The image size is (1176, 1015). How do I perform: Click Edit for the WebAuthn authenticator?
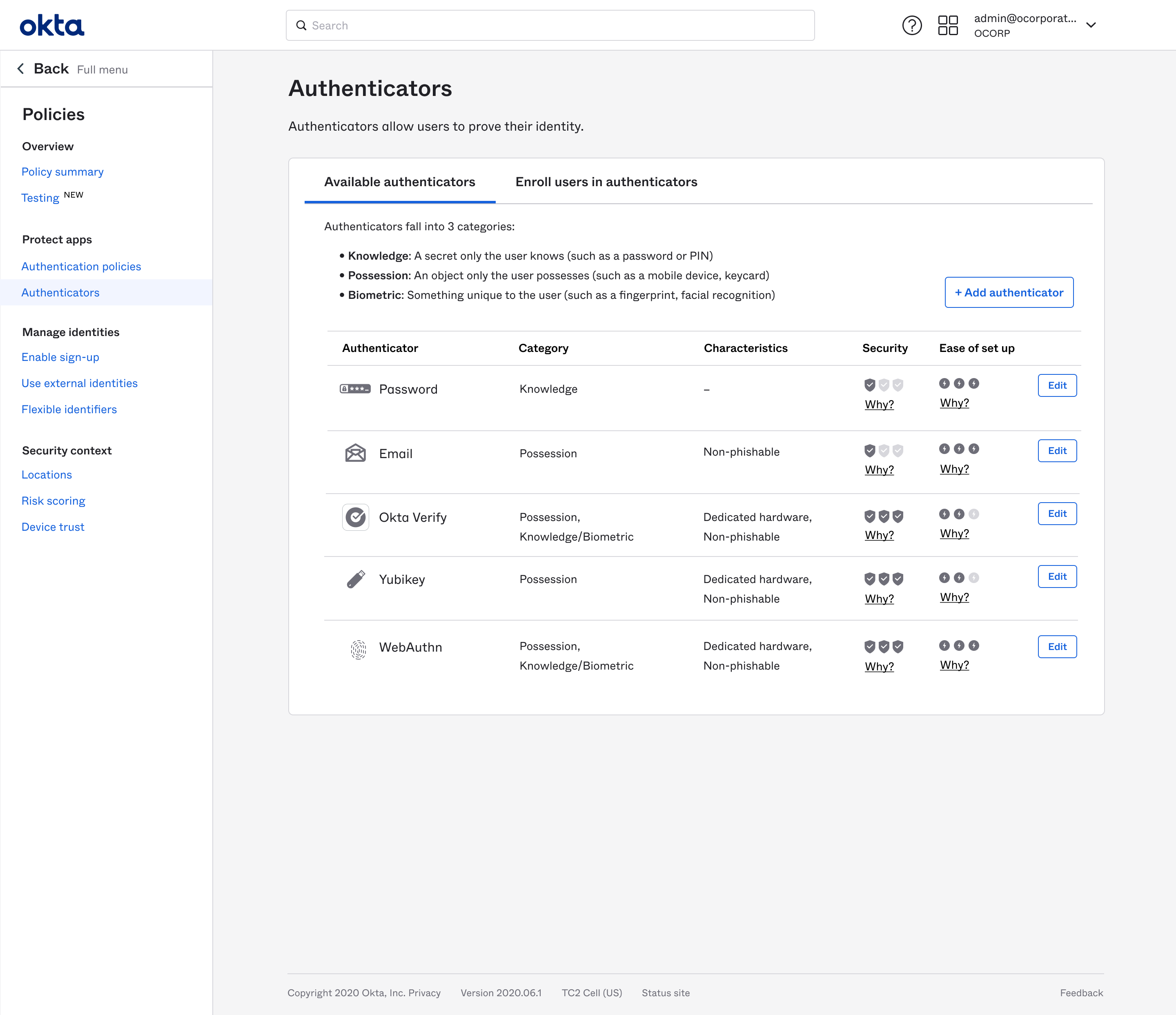click(1057, 646)
